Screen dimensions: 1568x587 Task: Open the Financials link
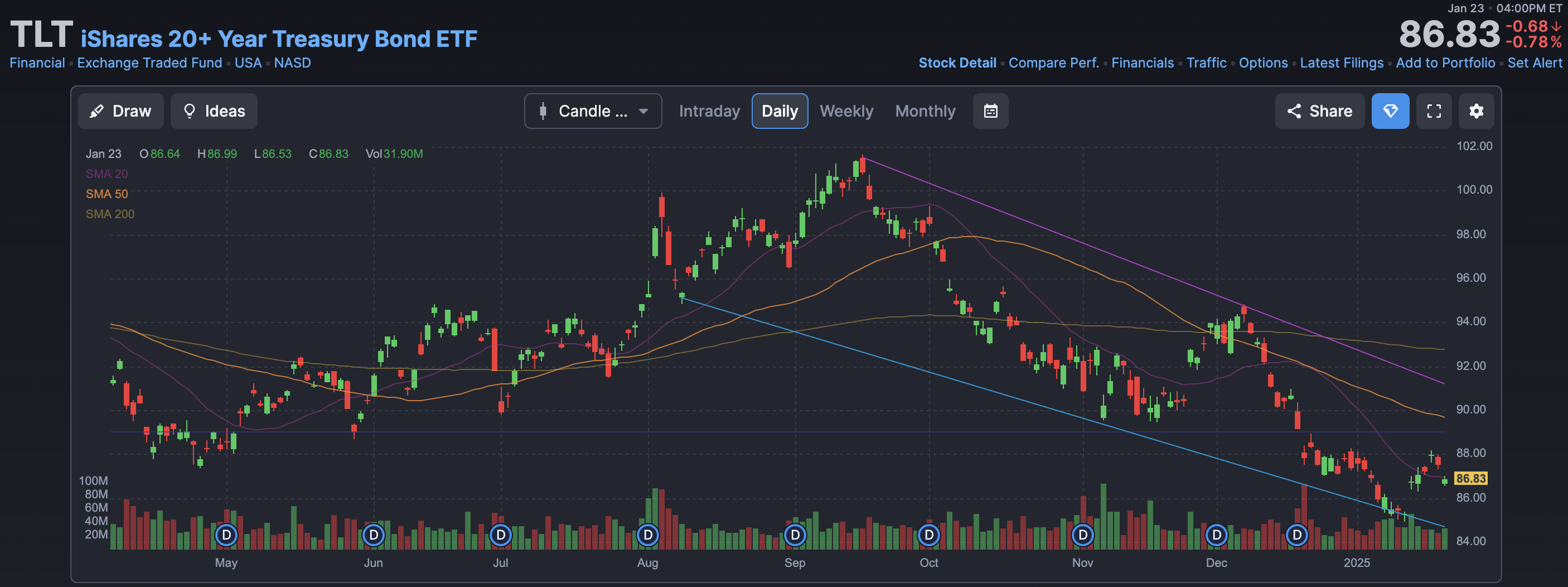tap(1143, 62)
